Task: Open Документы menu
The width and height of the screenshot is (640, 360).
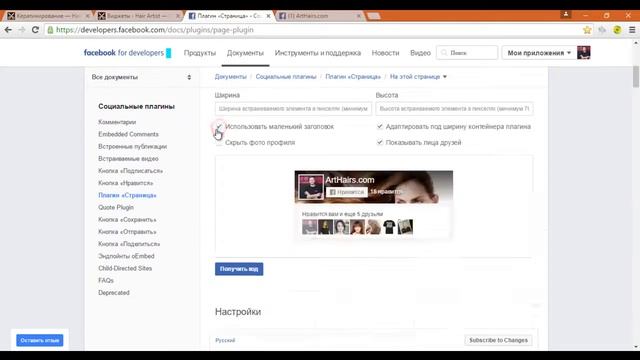Action: (x=245, y=53)
